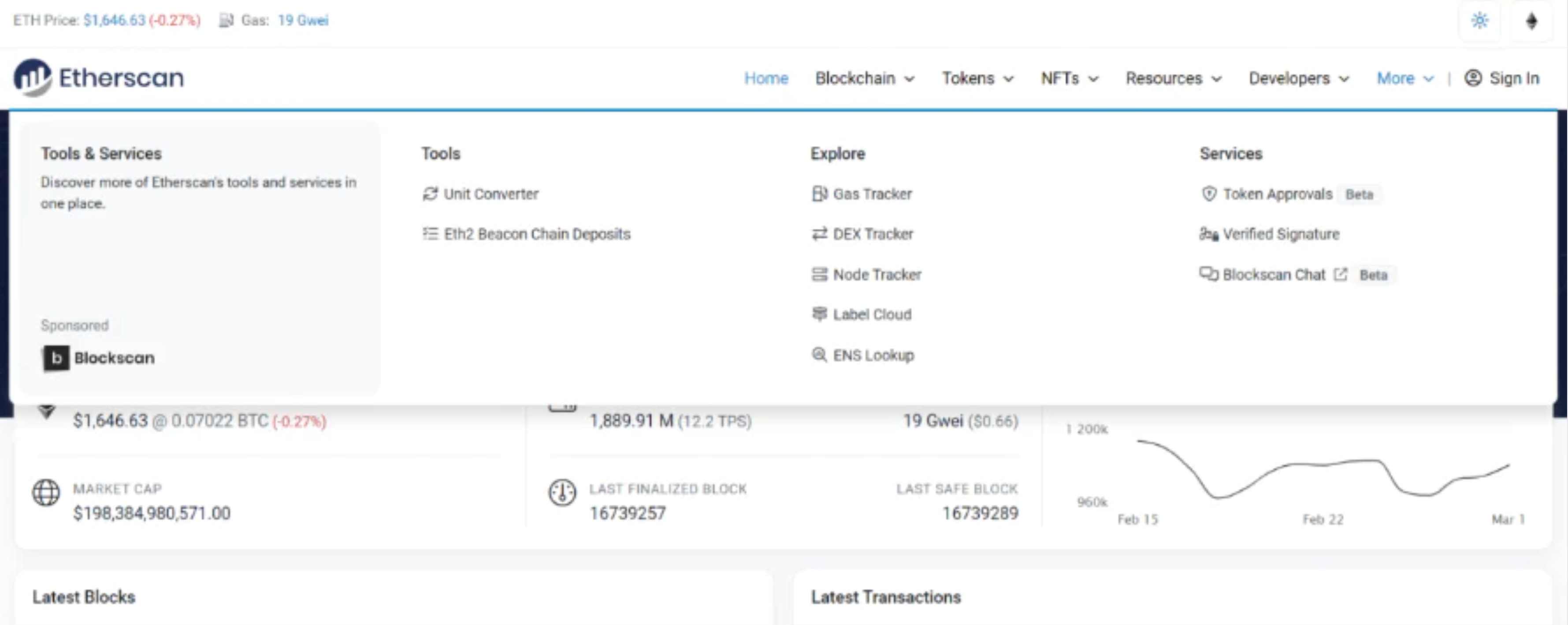Click the Last Finalized Block gauge icon
The width and height of the screenshot is (1568, 625).
[x=562, y=492]
